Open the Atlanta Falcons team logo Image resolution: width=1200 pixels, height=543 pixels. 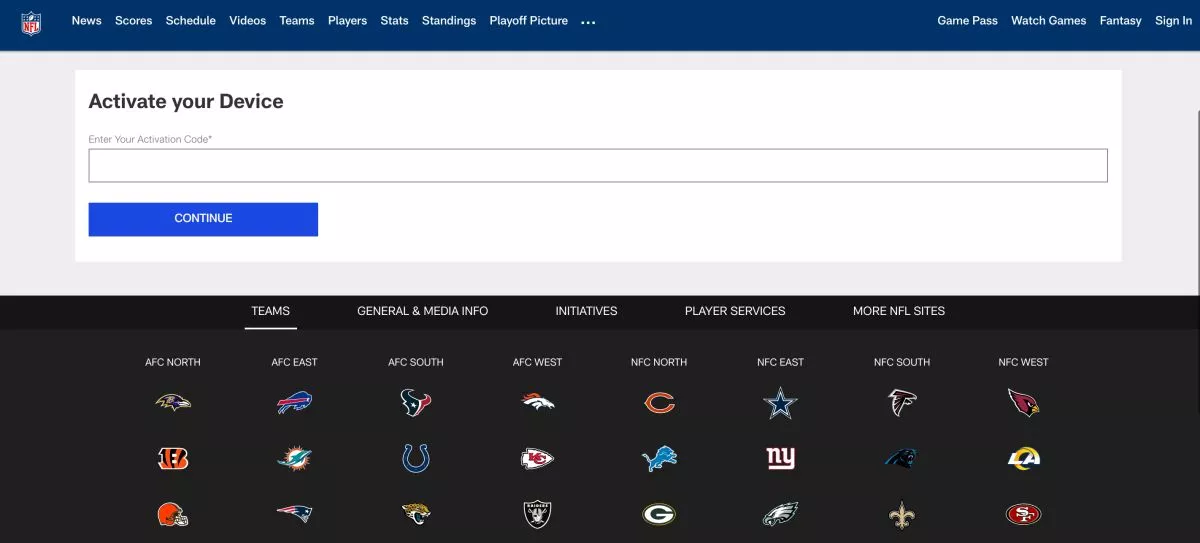coord(902,402)
